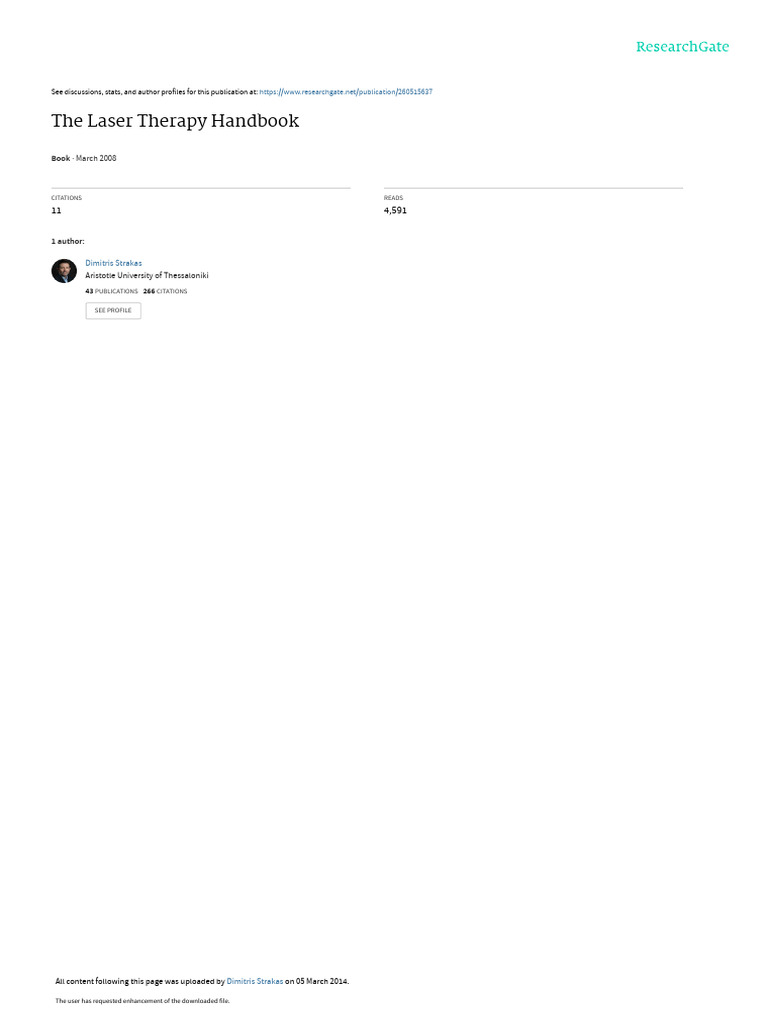The height and width of the screenshot is (1024, 768).
Task: Open the researchgate.net publication URL link
Action: click(x=345, y=92)
